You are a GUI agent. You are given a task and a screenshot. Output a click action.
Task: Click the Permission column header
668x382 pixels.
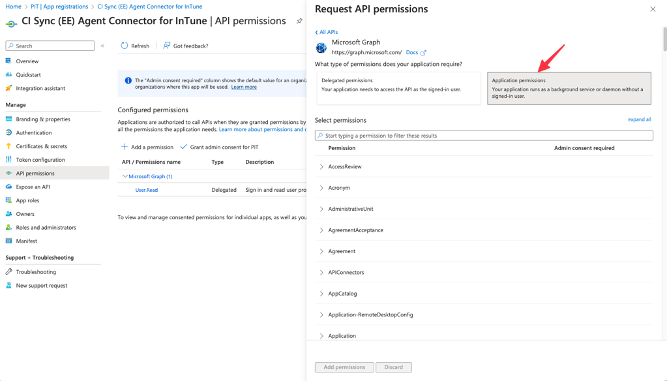342,148
